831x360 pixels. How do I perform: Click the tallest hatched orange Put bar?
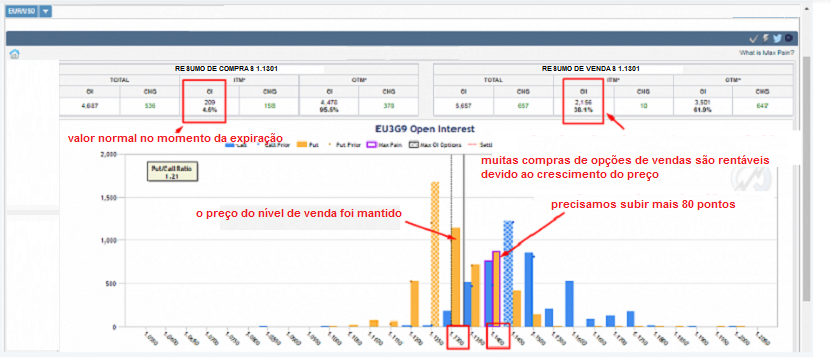(x=435, y=254)
